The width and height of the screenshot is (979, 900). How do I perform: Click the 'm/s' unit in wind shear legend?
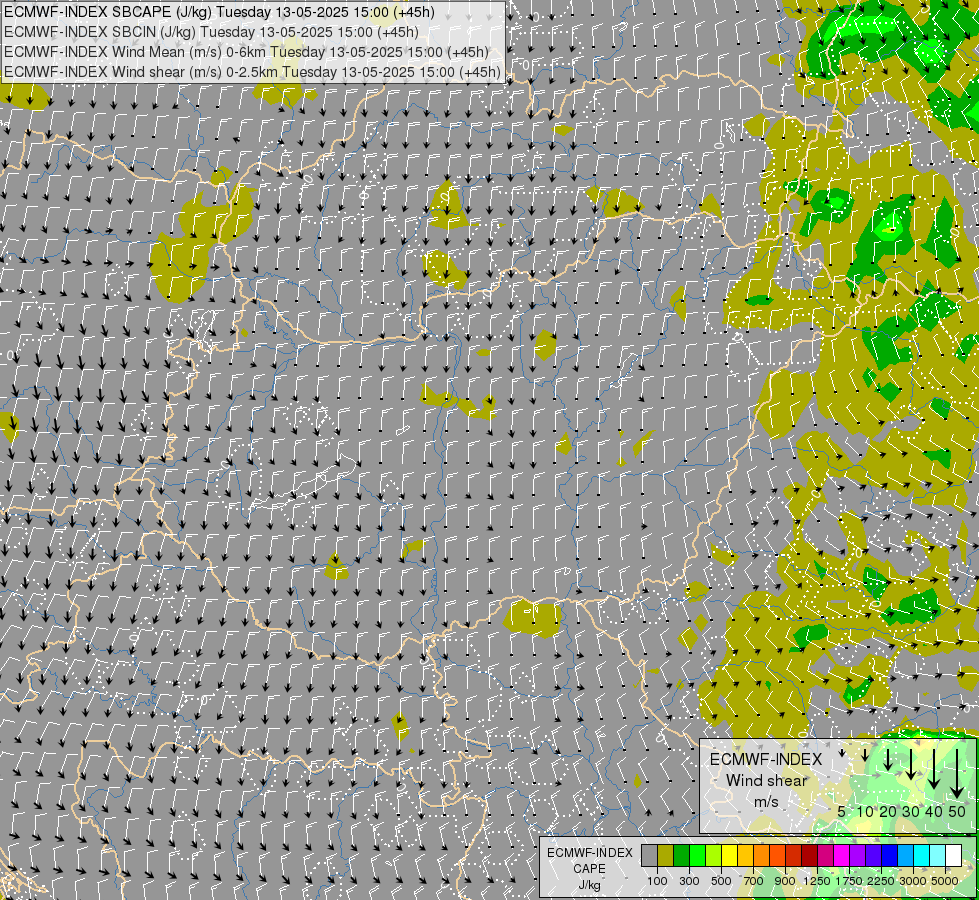[x=766, y=802]
